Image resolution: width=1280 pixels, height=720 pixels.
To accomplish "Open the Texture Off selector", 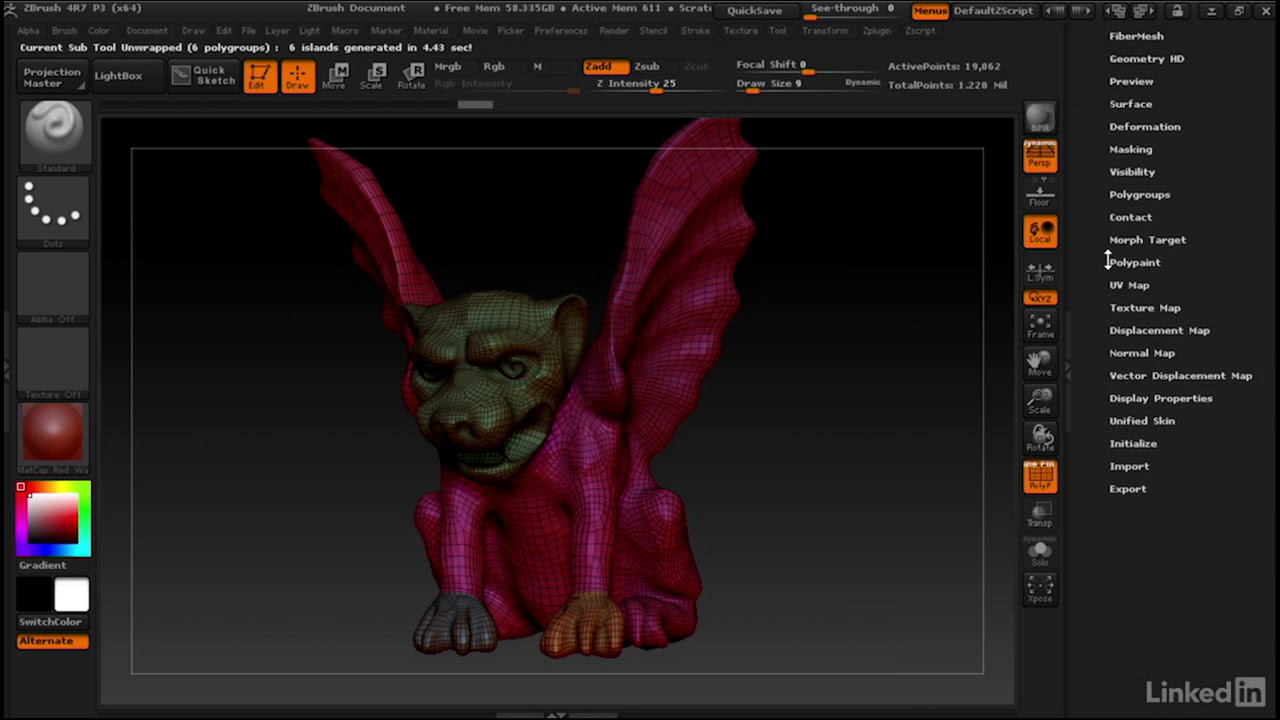I will pos(53,363).
